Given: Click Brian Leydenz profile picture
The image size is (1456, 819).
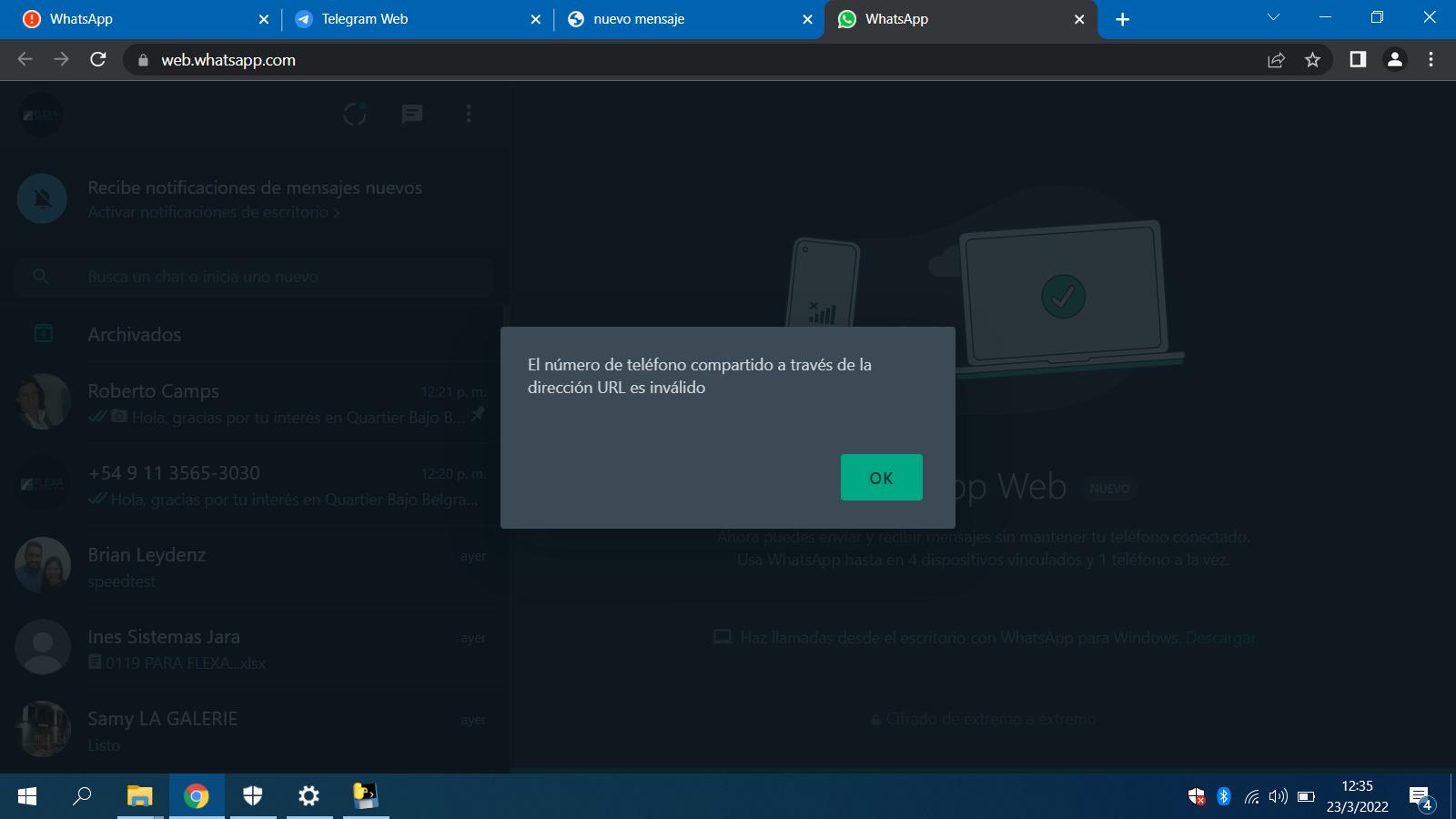Looking at the screenshot, I should click(43, 565).
